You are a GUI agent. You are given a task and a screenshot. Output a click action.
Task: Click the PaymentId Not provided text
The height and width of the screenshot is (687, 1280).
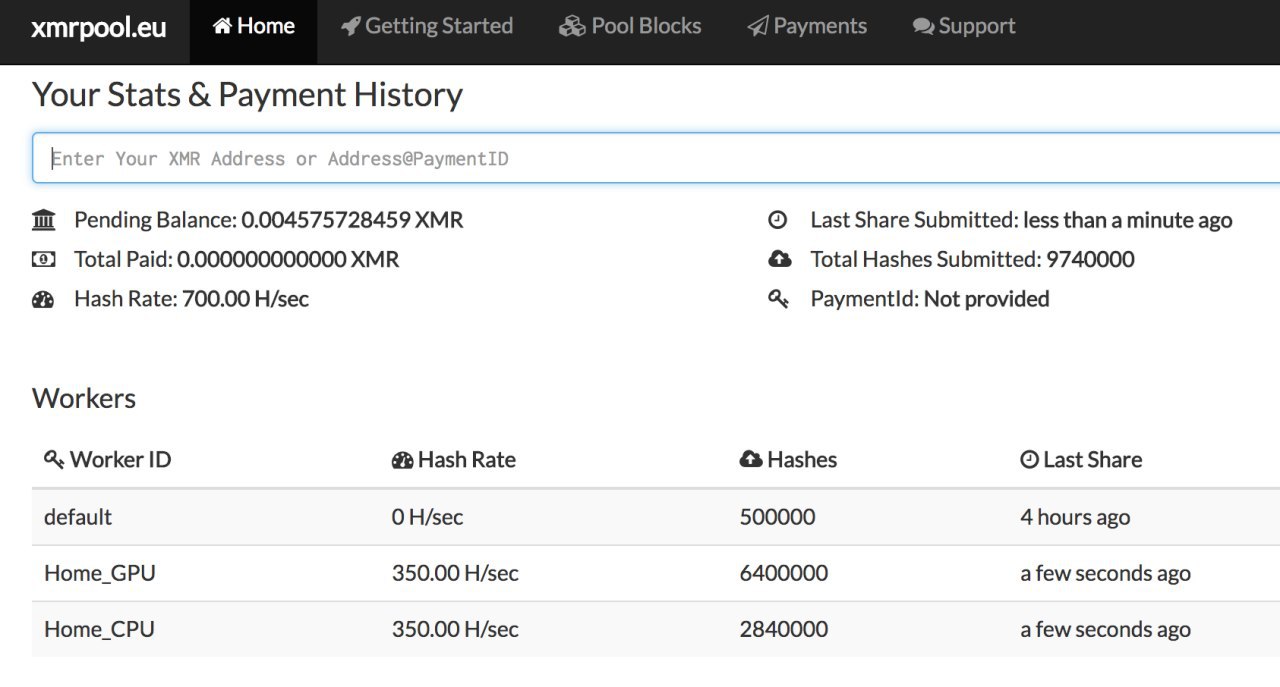(x=986, y=299)
